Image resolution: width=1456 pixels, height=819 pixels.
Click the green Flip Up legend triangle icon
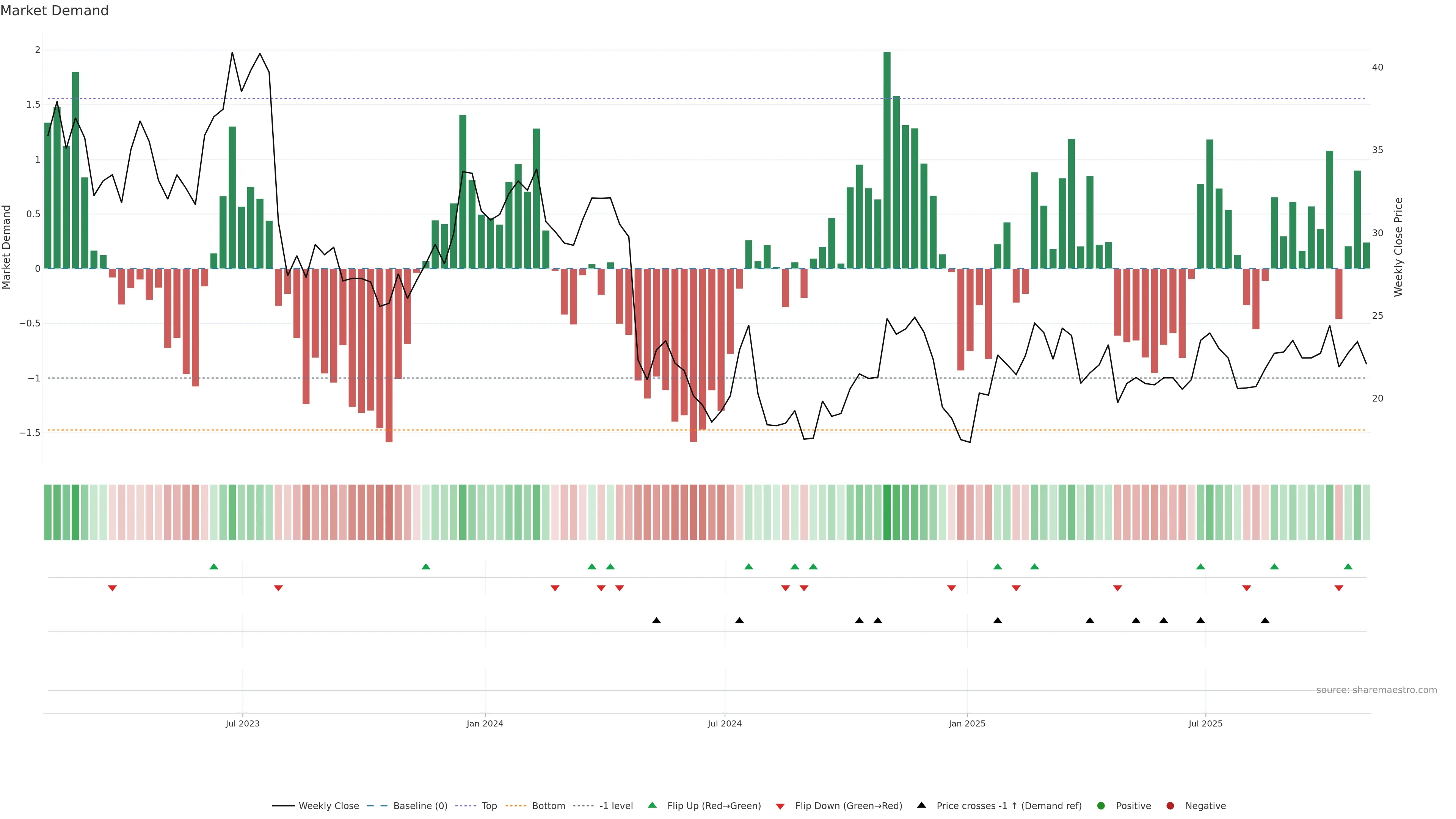(652, 805)
